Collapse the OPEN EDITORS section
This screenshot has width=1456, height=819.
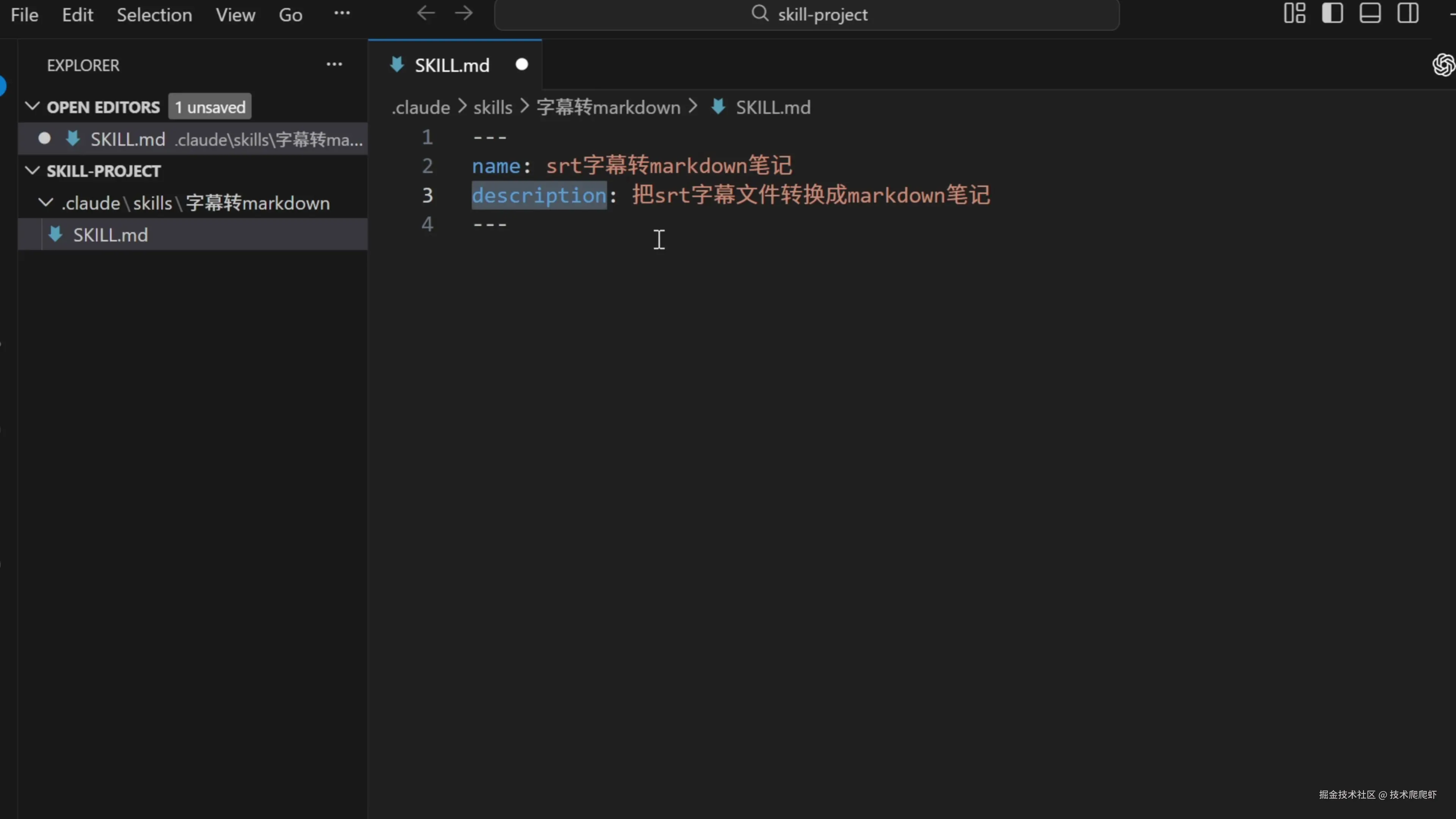tap(33, 106)
